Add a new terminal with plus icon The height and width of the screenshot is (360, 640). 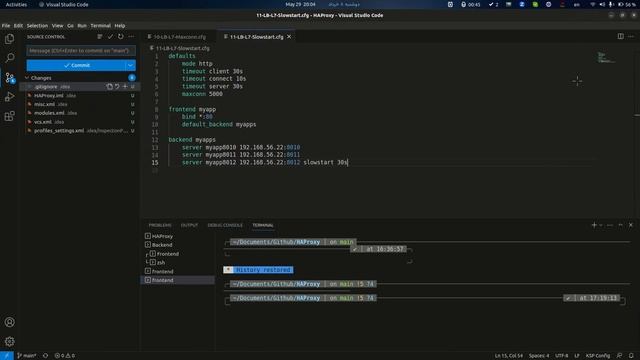pyautogui.click(x=594, y=225)
